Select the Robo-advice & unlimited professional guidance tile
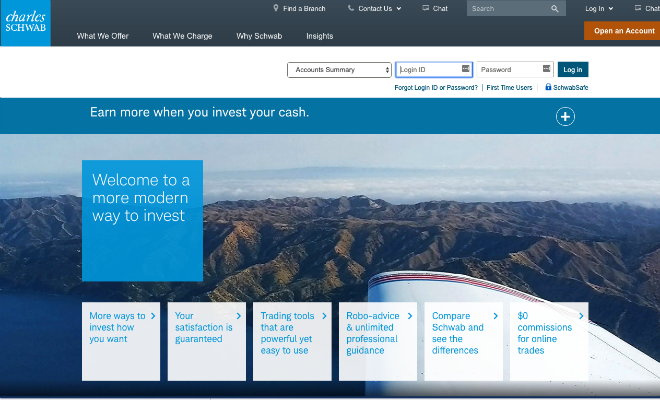The image size is (660, 400). tap(377, 340)
